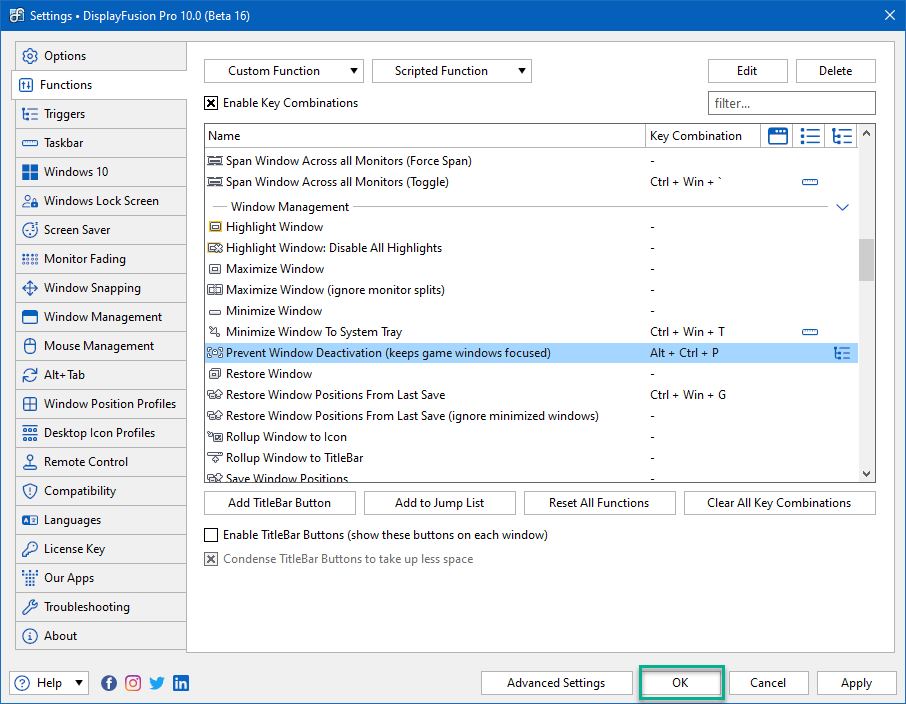
Task: Sort by the Name column header
Action: point(425,136)
